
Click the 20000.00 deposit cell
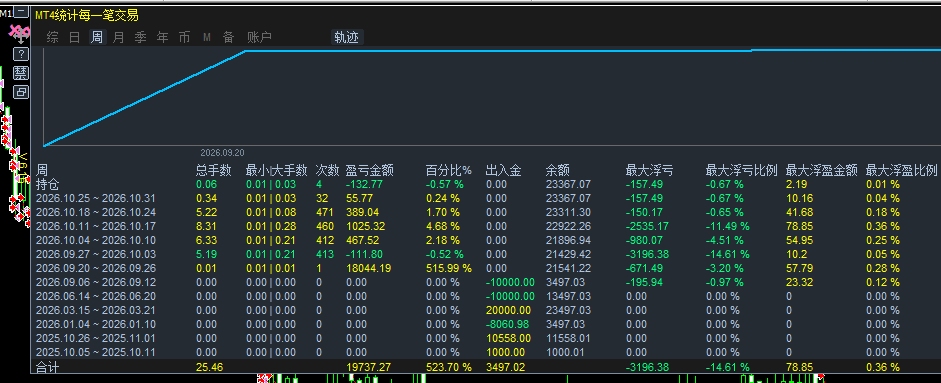[x=508, y=310]
